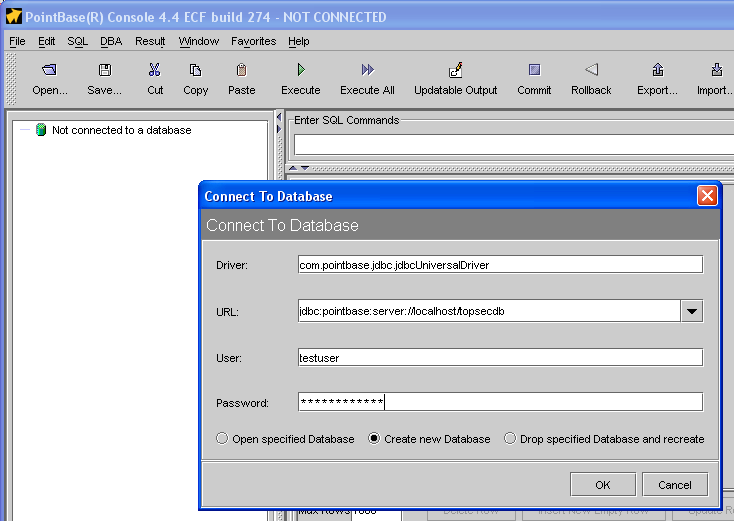734x521 pixels.
Task: Click the PointBase title bar app icon
Action: pos(14,16)
